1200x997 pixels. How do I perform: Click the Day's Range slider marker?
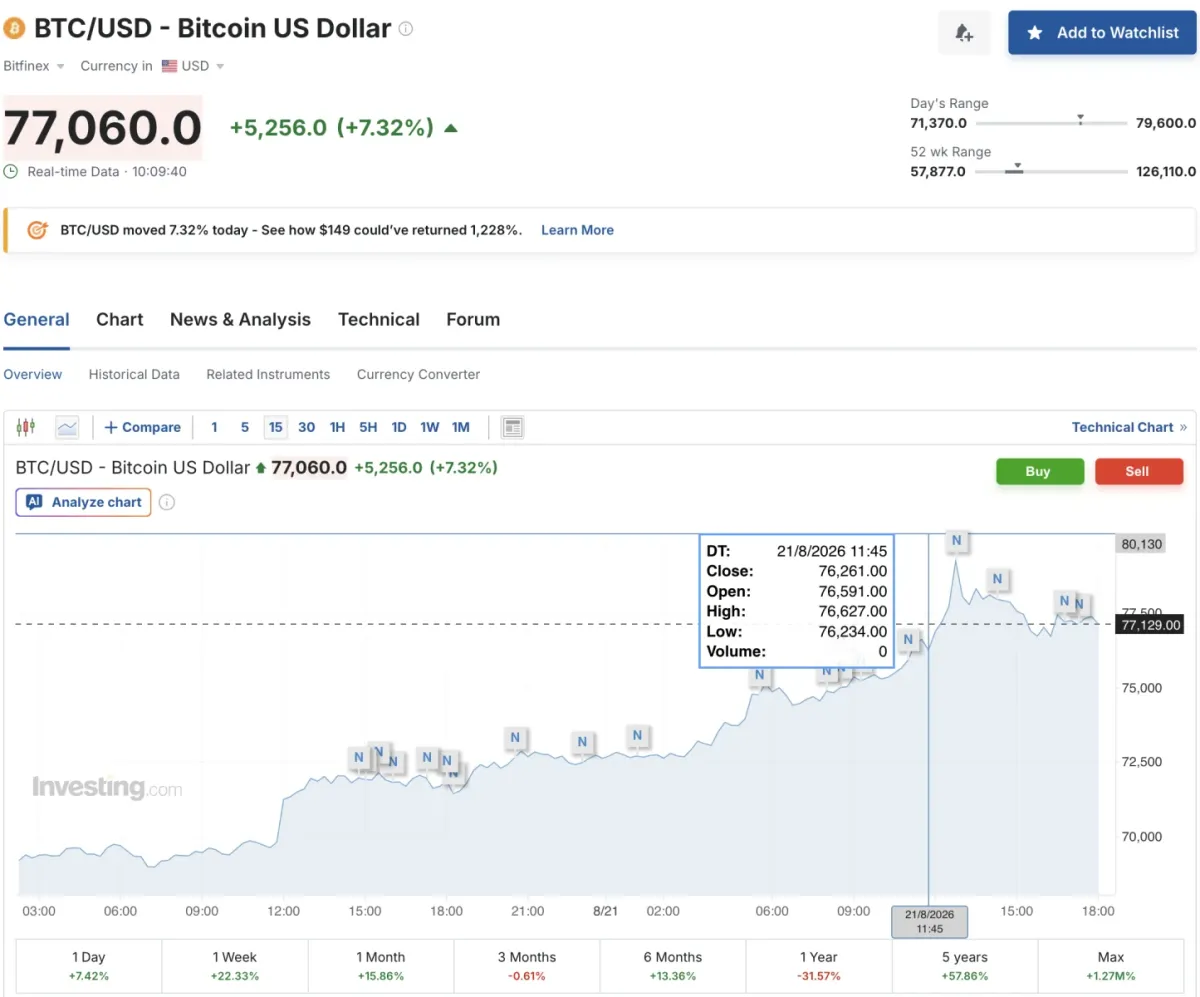pos(1081,118)
